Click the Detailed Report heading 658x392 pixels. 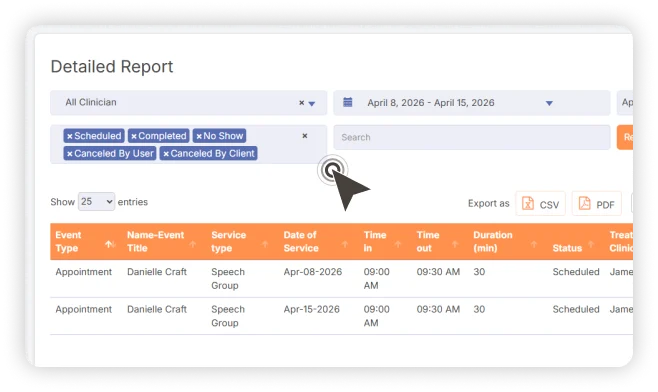tap(112, 67)
